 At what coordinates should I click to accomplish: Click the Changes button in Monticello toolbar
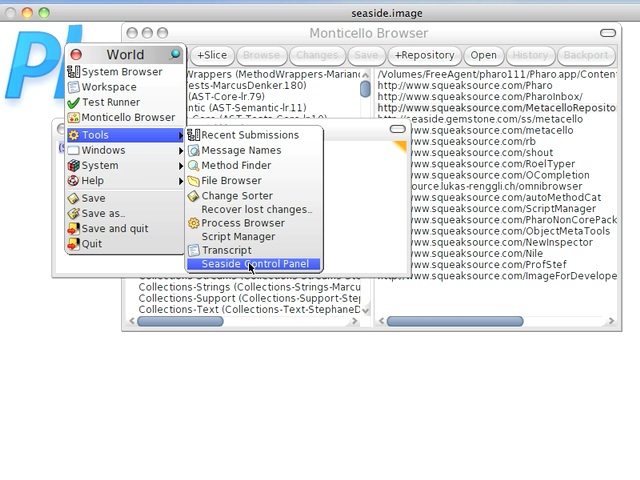click(x=317, y=55)
